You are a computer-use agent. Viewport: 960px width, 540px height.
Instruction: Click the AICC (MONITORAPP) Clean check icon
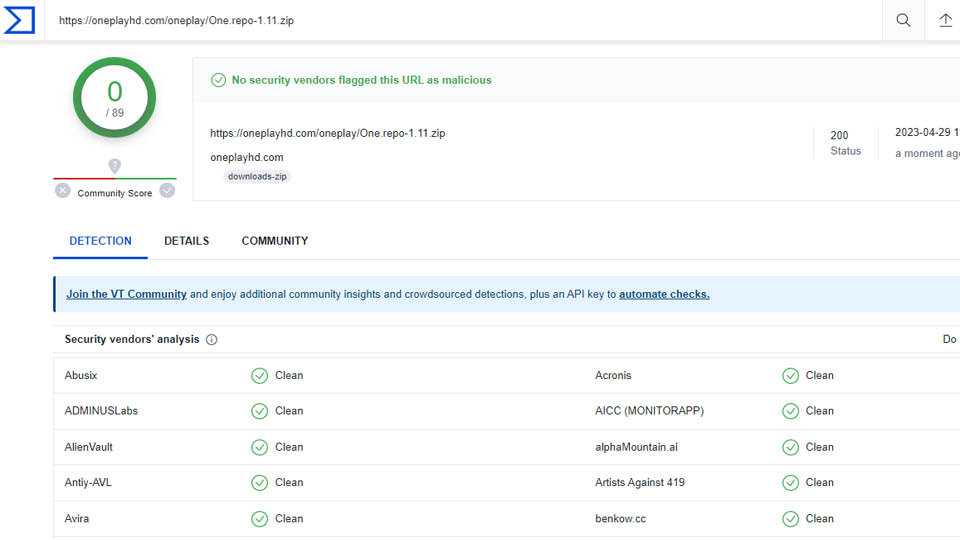tap(790, 411)
